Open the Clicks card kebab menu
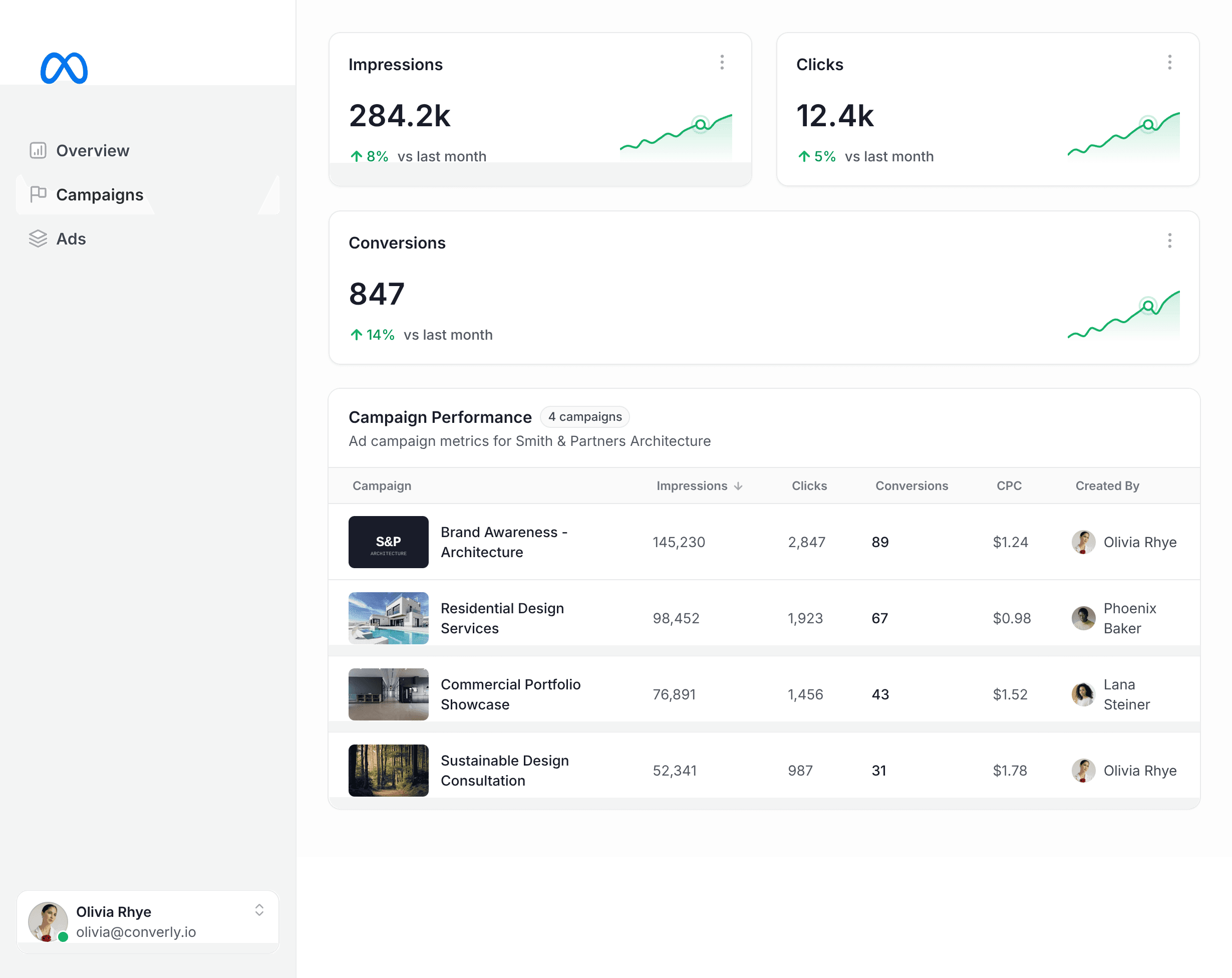This screenshot has width=1232, height=978. 1170,62
